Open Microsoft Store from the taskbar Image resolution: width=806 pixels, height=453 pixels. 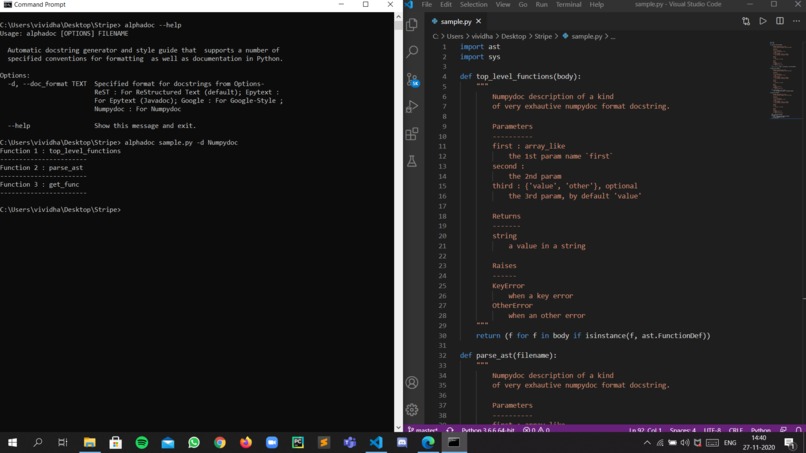pos(116,442)
